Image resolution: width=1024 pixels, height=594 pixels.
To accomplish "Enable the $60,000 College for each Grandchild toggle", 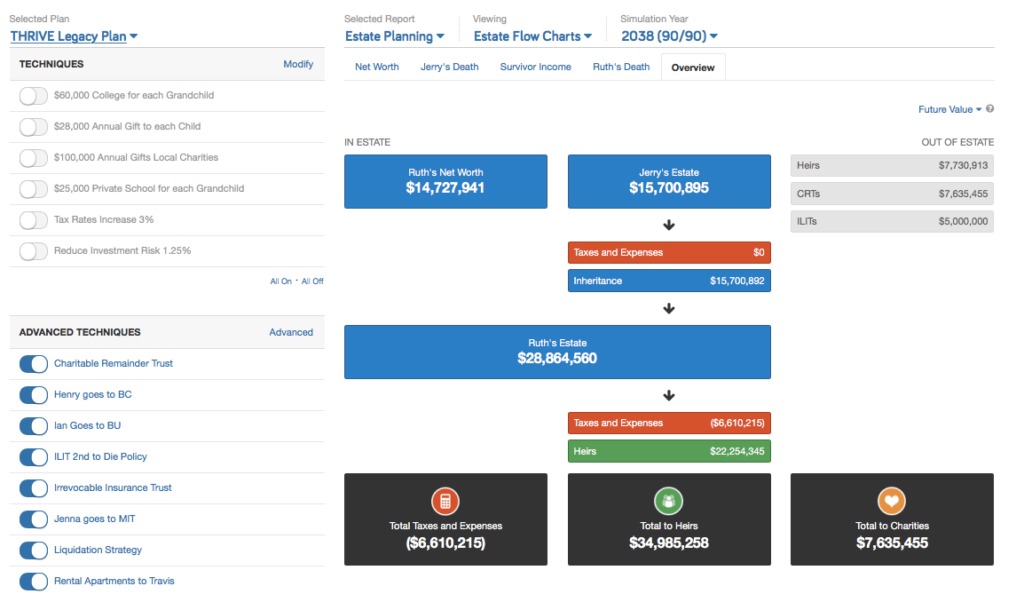I will [34, 96].
